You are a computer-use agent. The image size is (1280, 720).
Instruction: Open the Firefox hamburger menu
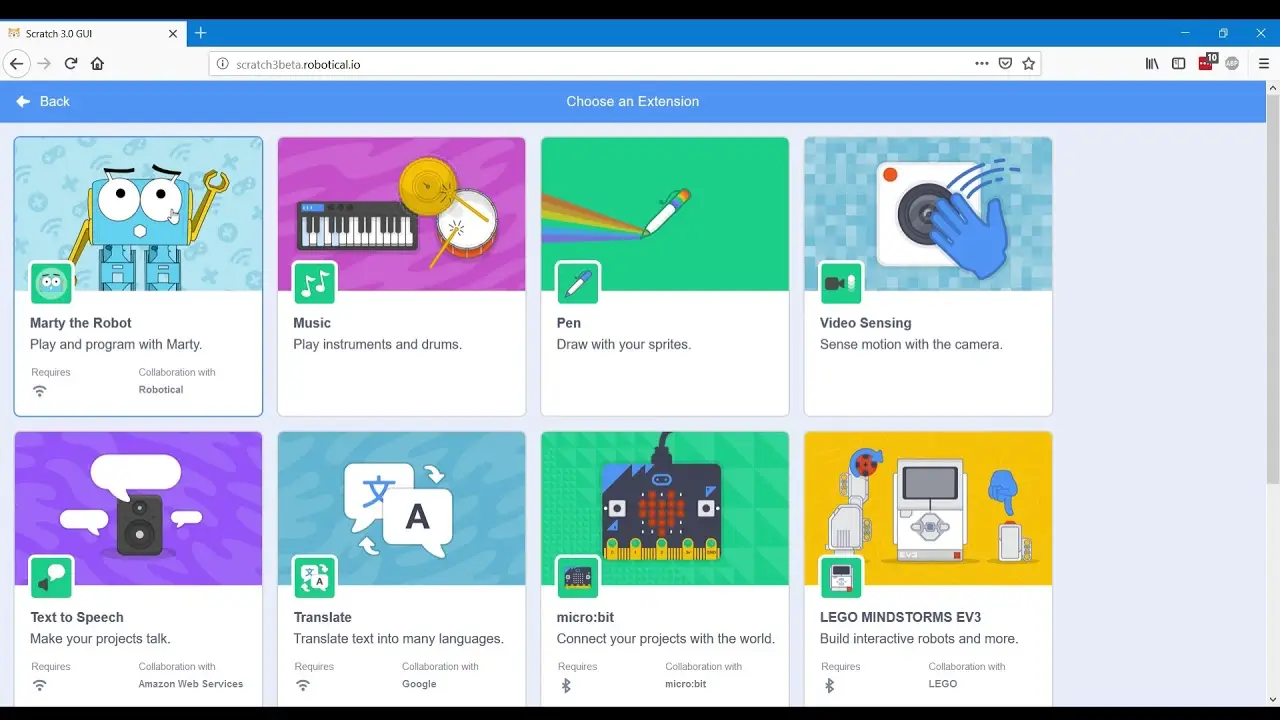click(1264, 63)
